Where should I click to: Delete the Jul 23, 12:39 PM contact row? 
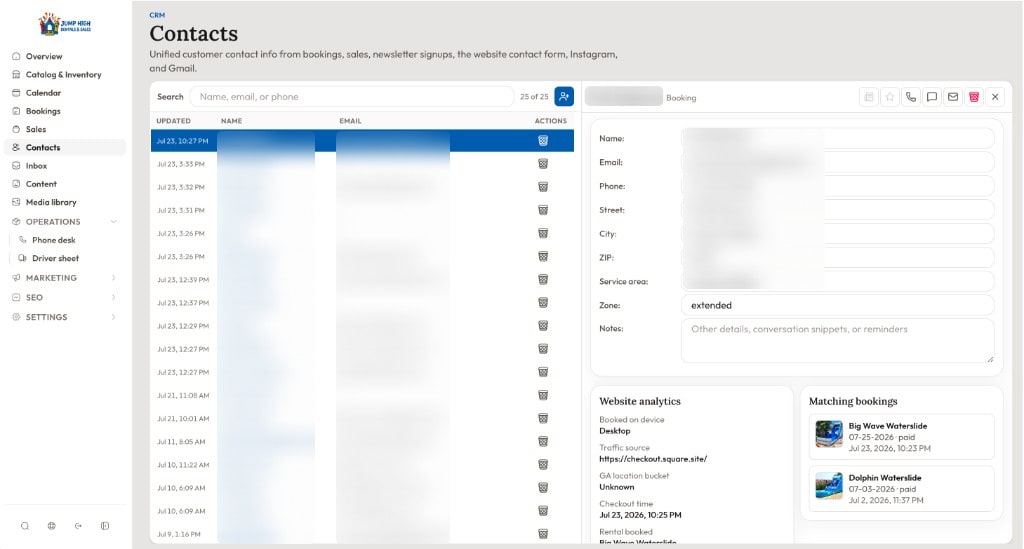click(543, 279)
